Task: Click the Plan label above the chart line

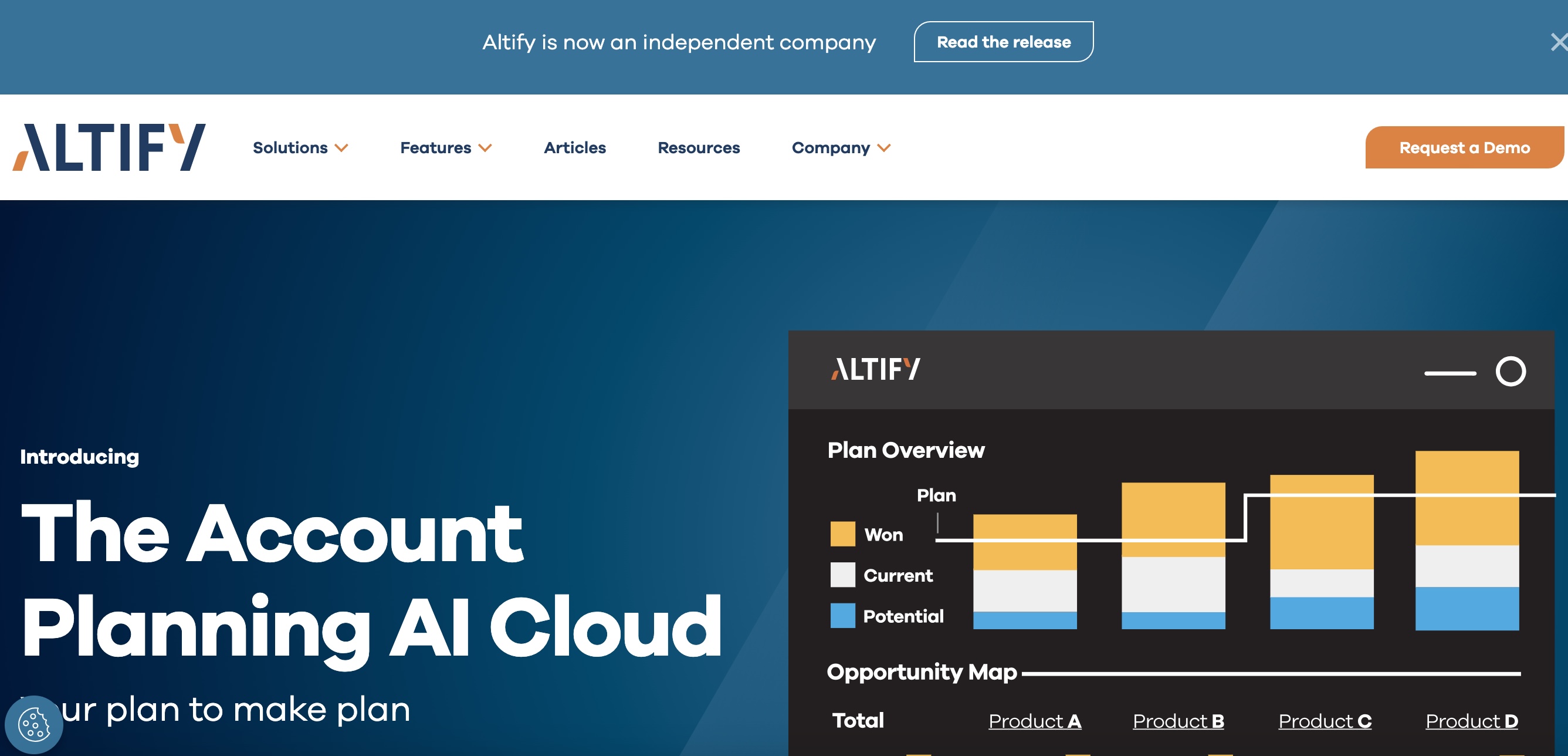Action: 936,495
